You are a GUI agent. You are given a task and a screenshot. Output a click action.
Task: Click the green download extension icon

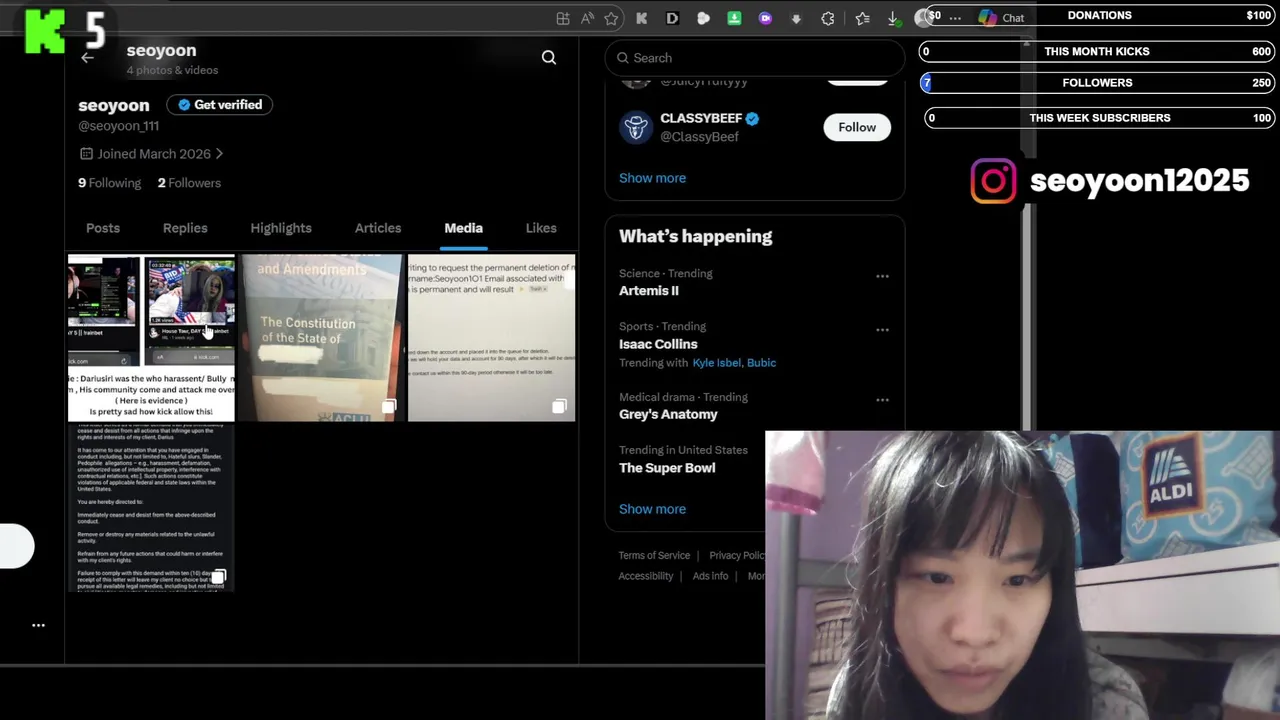click(734, 18)
